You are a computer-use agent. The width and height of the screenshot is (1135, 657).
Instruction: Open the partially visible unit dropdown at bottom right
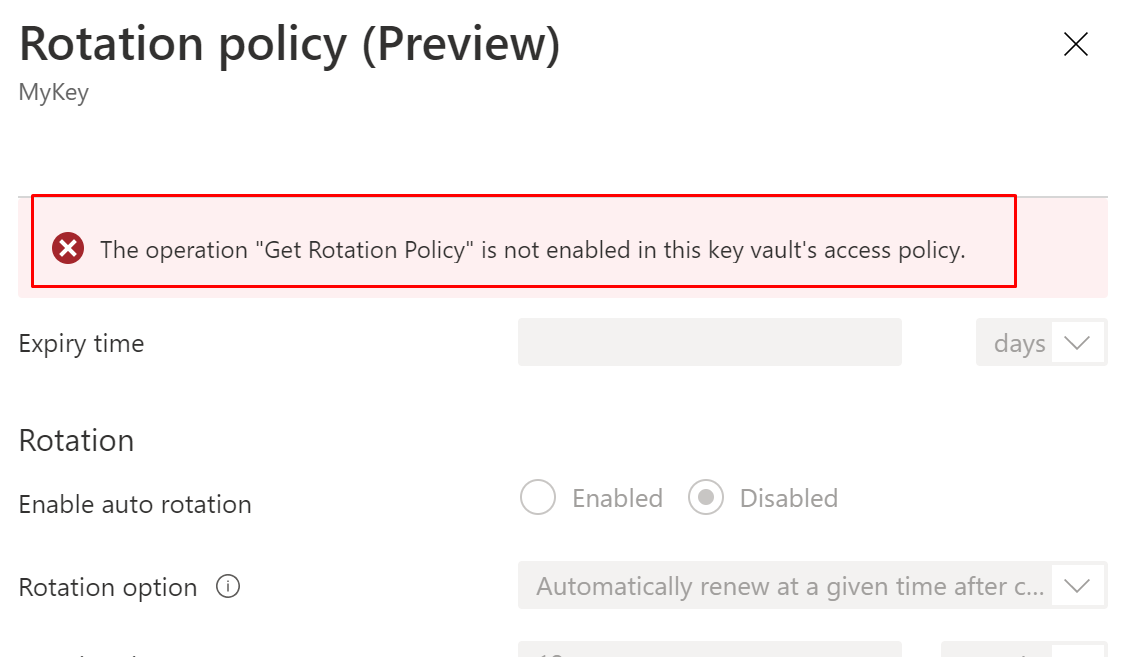click(x=1022, y=650)
